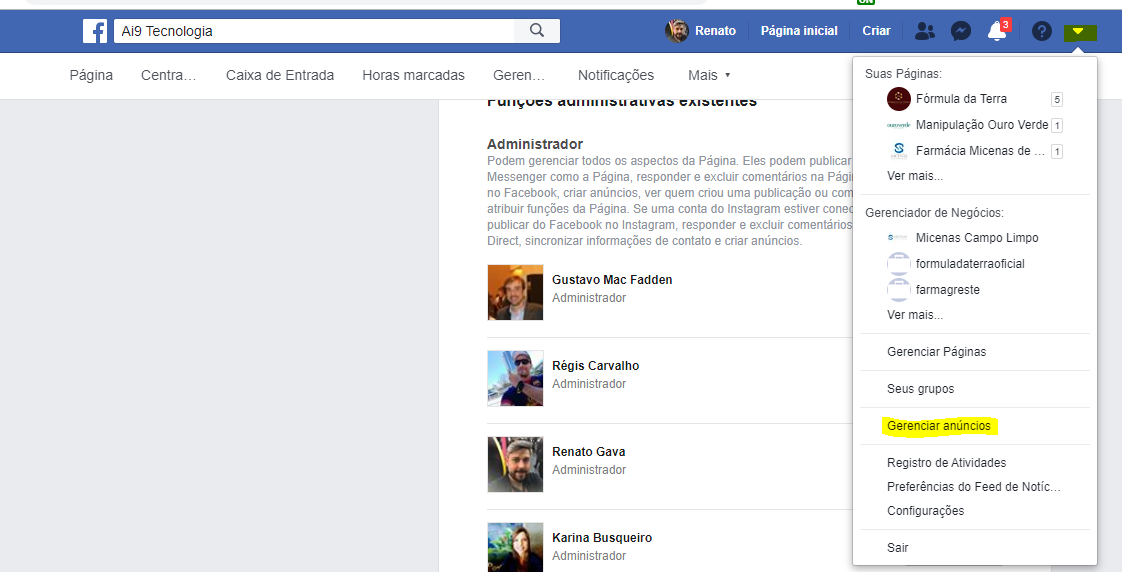Open the Geren… tab
Screen dimensions: 1122x572
coord(519,75)
